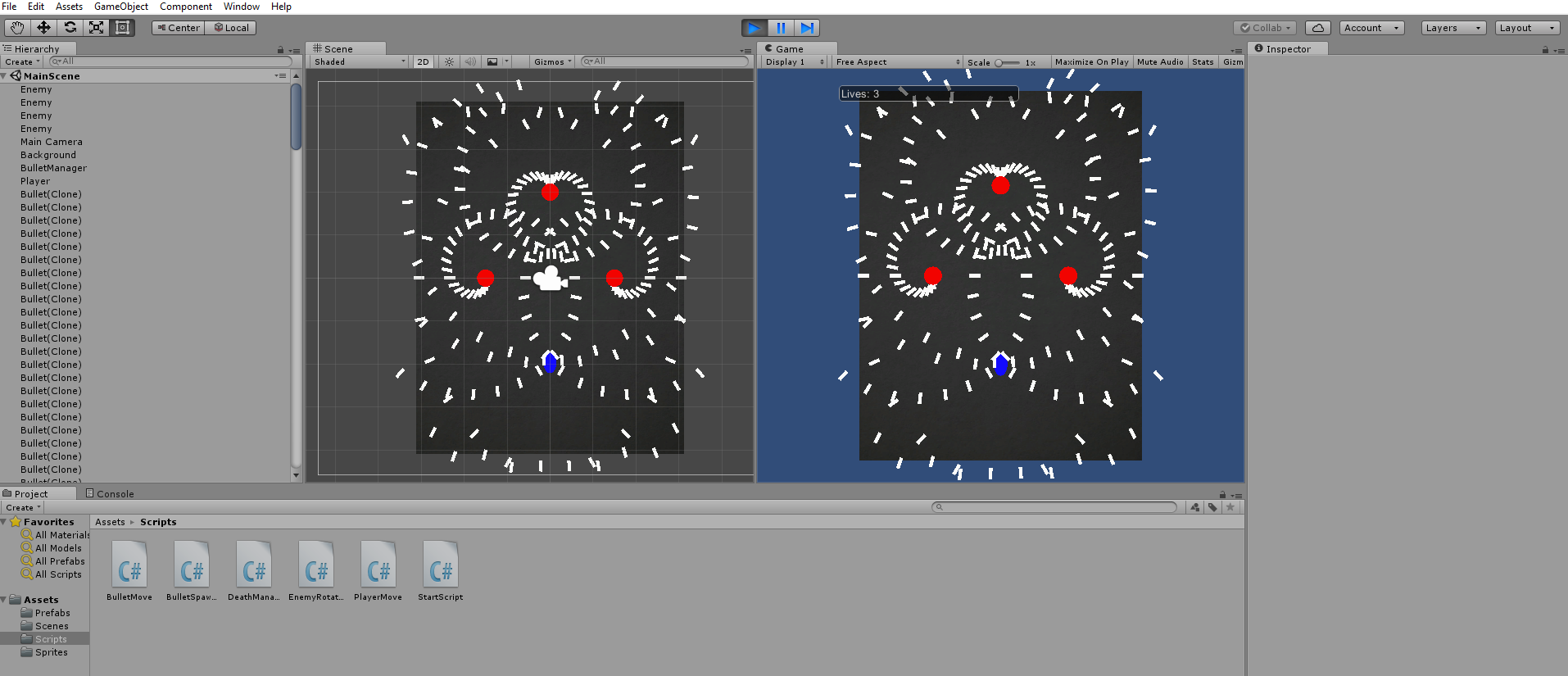Open the File menu
The image size is (1568, 676).
coord(9,7)
